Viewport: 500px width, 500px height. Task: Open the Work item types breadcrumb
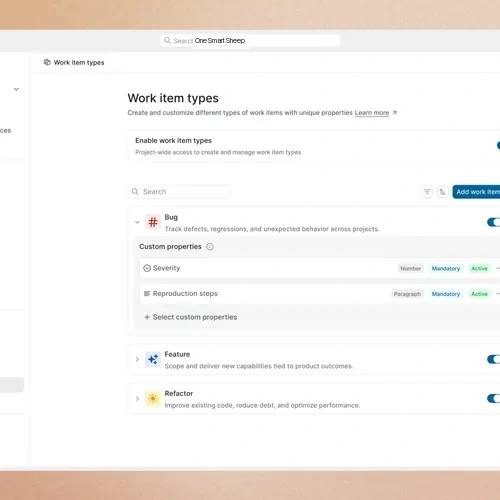[x=79, y=63]
